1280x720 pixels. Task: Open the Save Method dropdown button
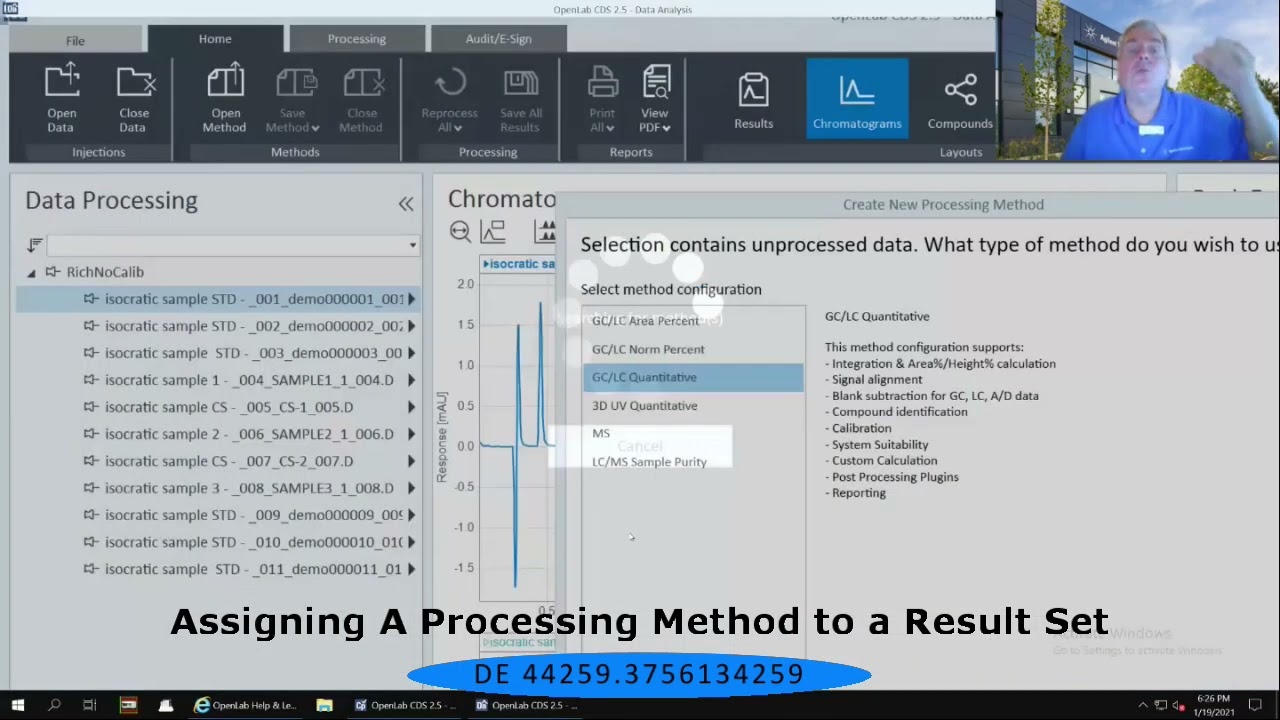[292, 98]
